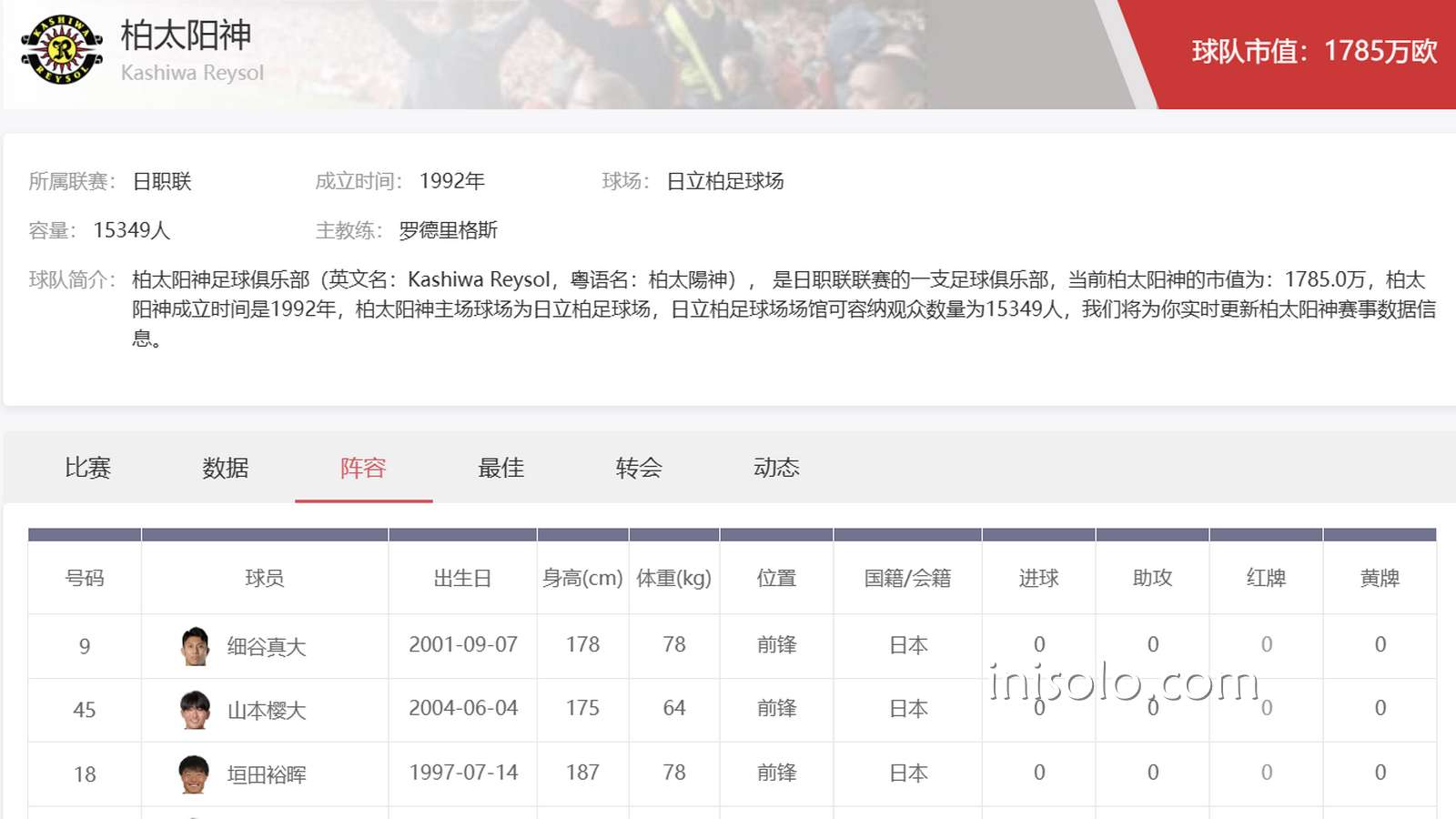Click the 身高(cm) column header
Image resolution: width=1456 pixels, height=819 pixels.
pos(582,578)
